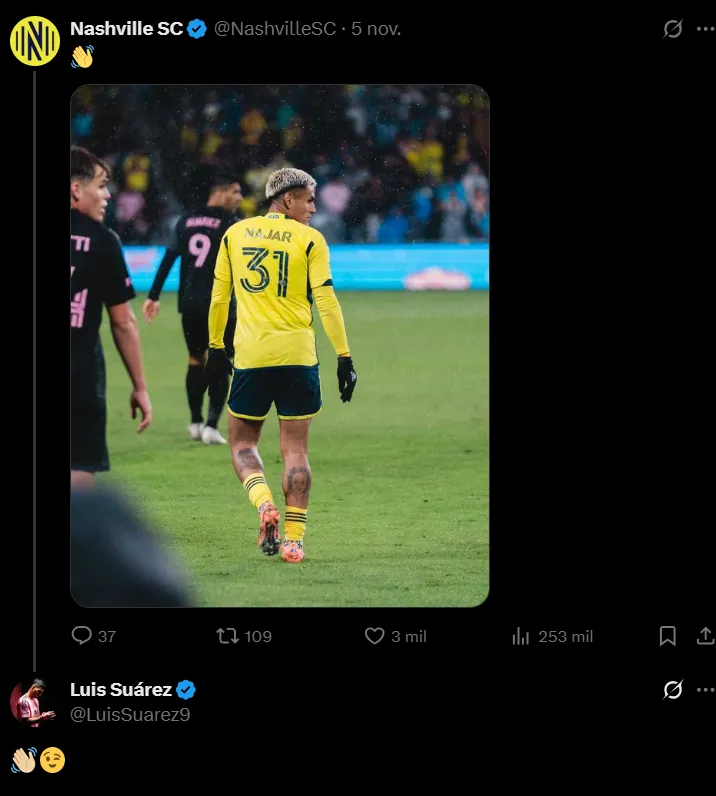Viewport: 716px width, 796px height.
Task: Enlarge the Najar 31 jersey photo
Action: coord(279,345)
